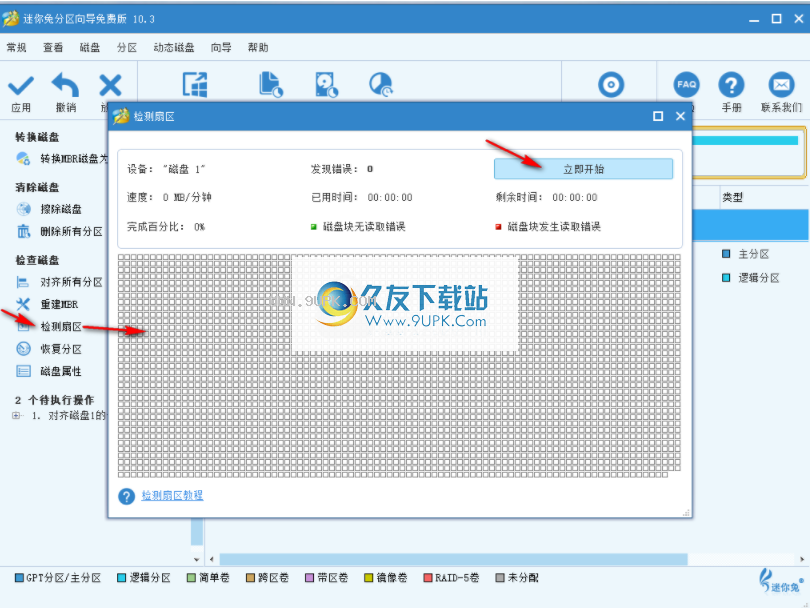Click the Apply (应用) checkmark icon
Image resolution: width=810 pixels, height=608 pixels.
pos(21,85)
